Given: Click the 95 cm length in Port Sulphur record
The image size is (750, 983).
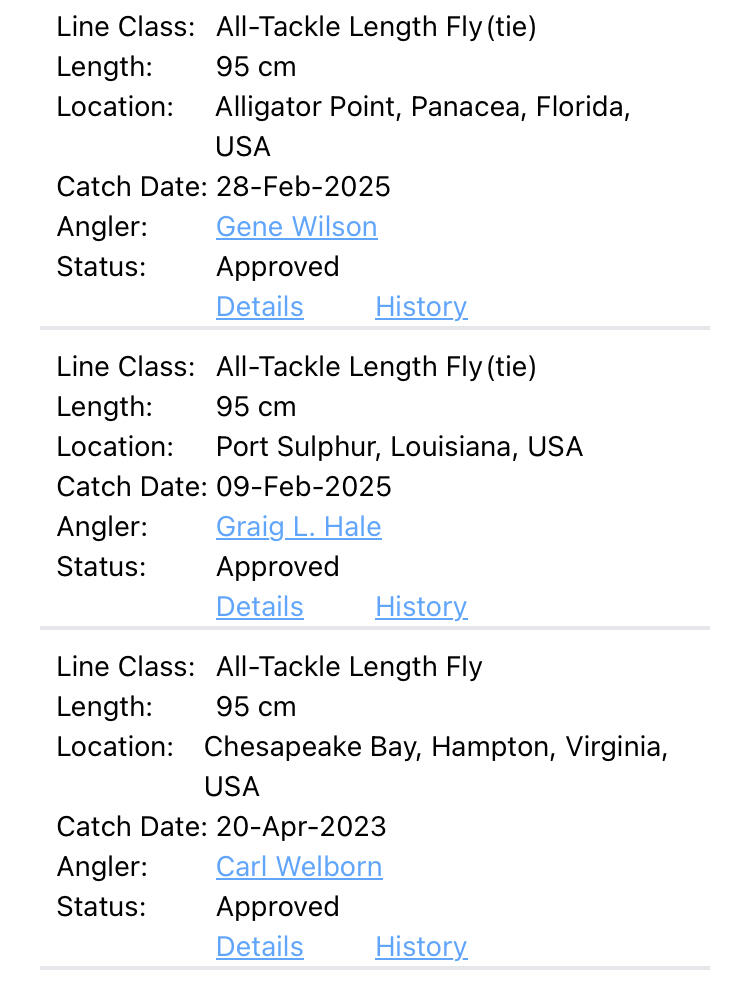Looking at the screenshot, I should point(256,407).
